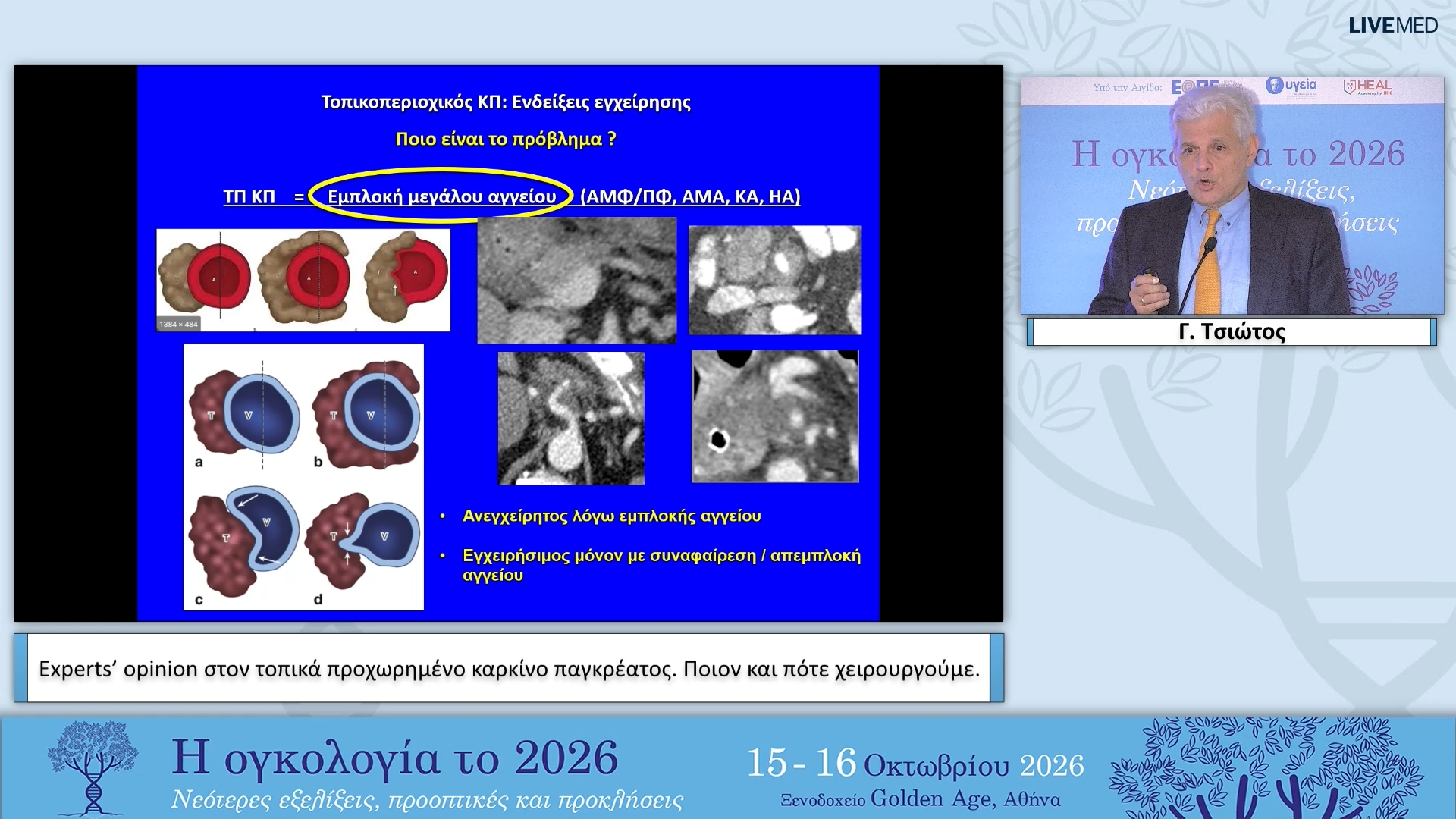The width and height of the screenshot is (1456, 819).
Task: Click the bottom-left CT scan image
Action: click(x=571, y=418)
